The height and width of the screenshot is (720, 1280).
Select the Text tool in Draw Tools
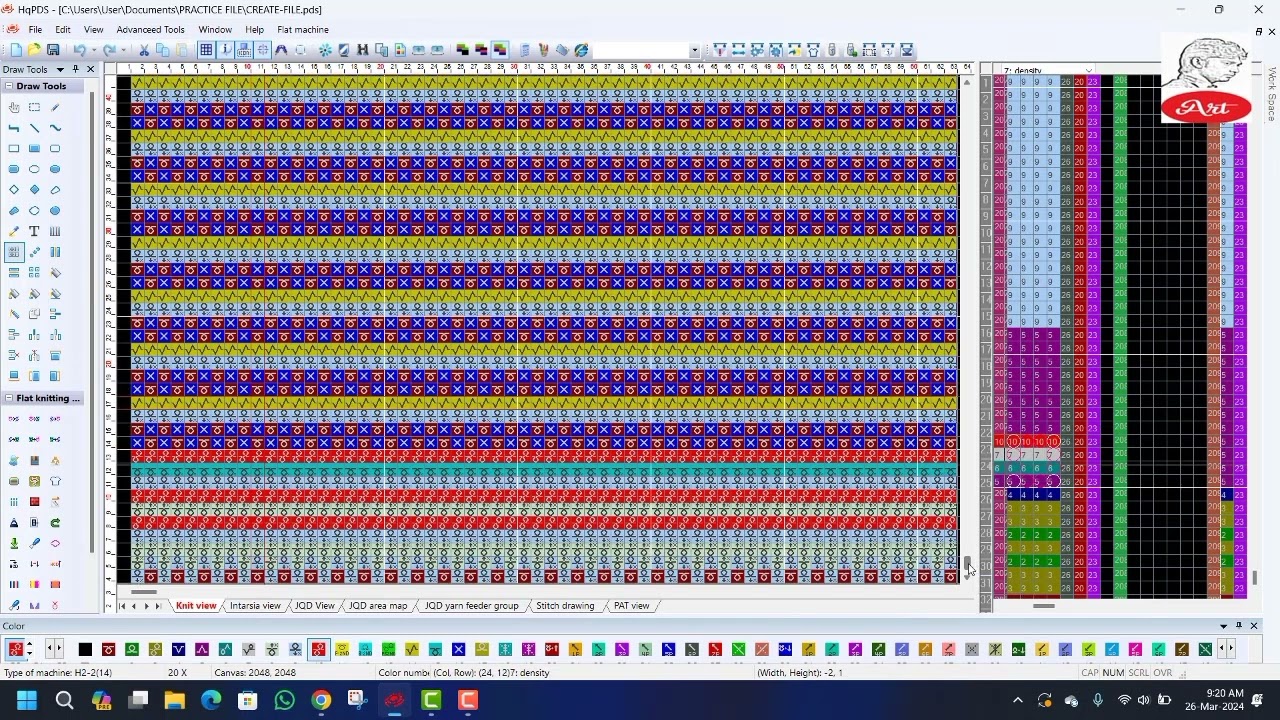click(x=34, y=231)
